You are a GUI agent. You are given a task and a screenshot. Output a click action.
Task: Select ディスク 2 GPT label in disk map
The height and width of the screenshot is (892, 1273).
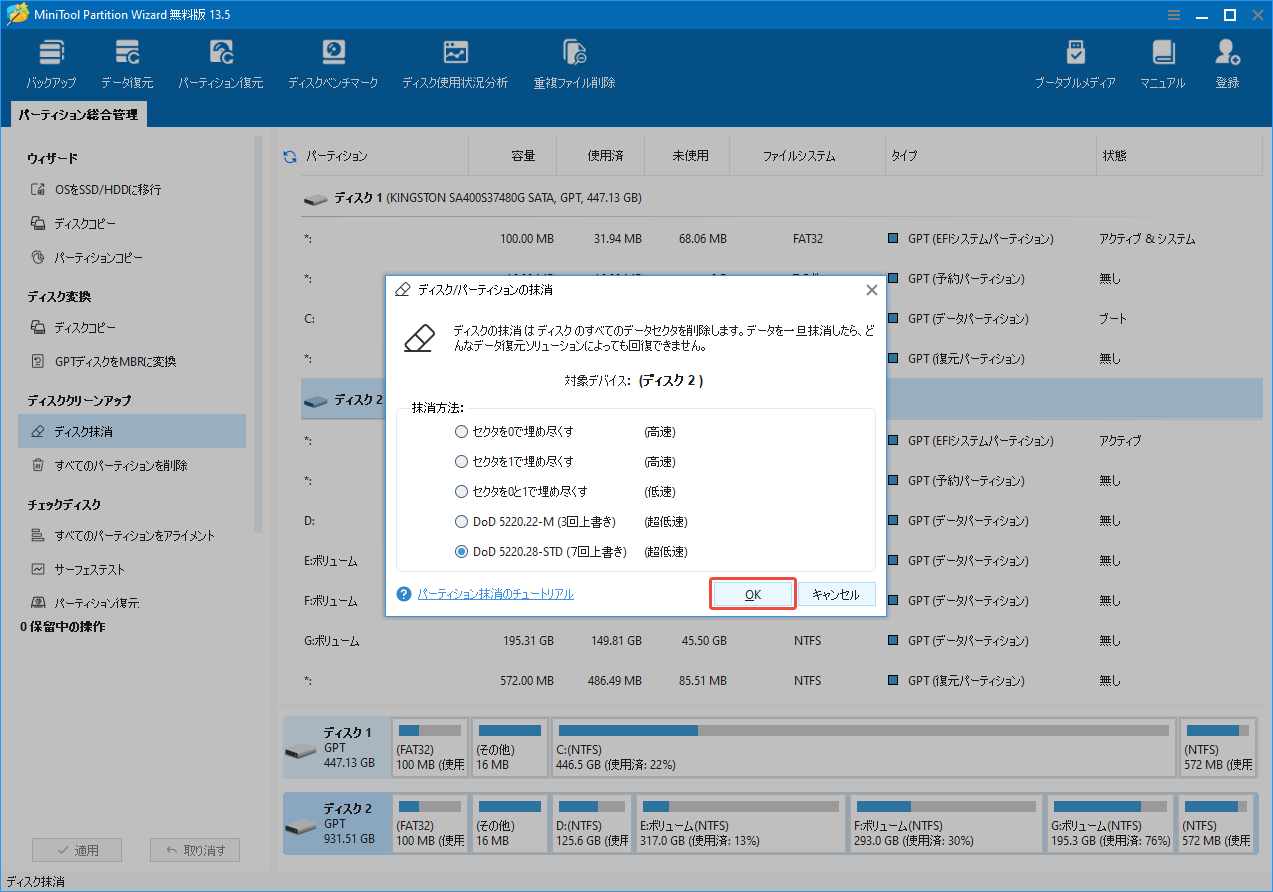coord(336,825)
